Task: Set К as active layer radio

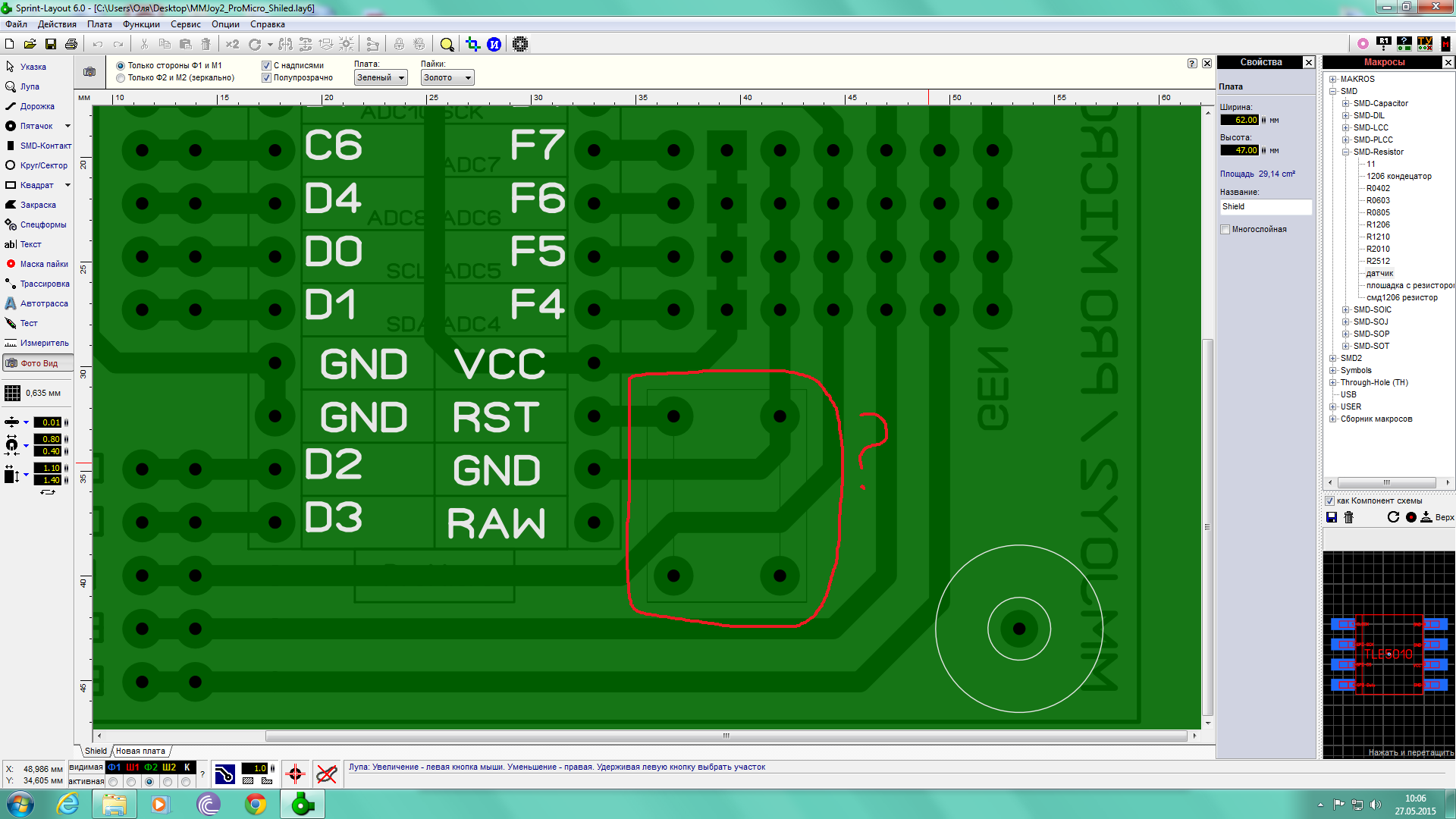Action: coord(186,782)
